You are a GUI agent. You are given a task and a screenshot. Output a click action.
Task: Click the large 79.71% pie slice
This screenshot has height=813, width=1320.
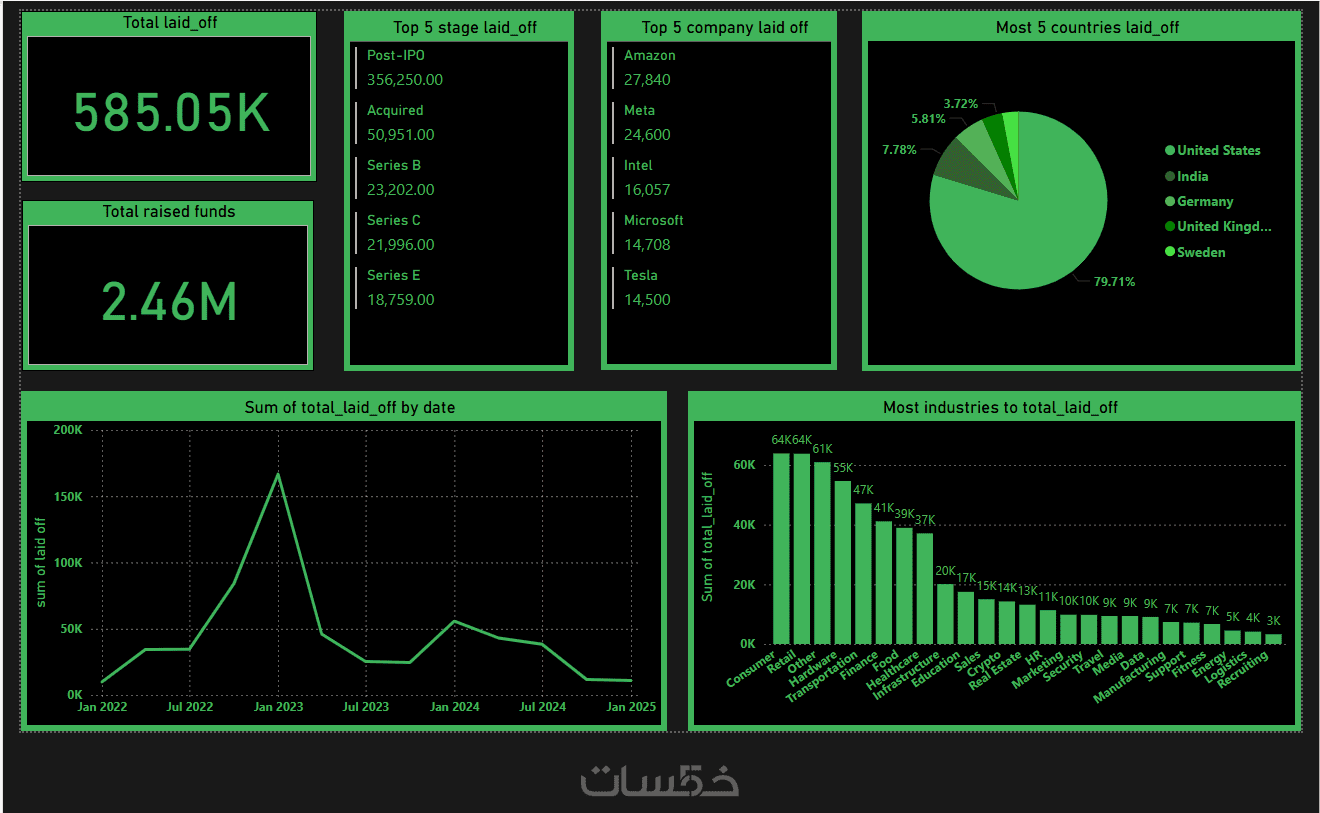click(x=1030, y=220)
